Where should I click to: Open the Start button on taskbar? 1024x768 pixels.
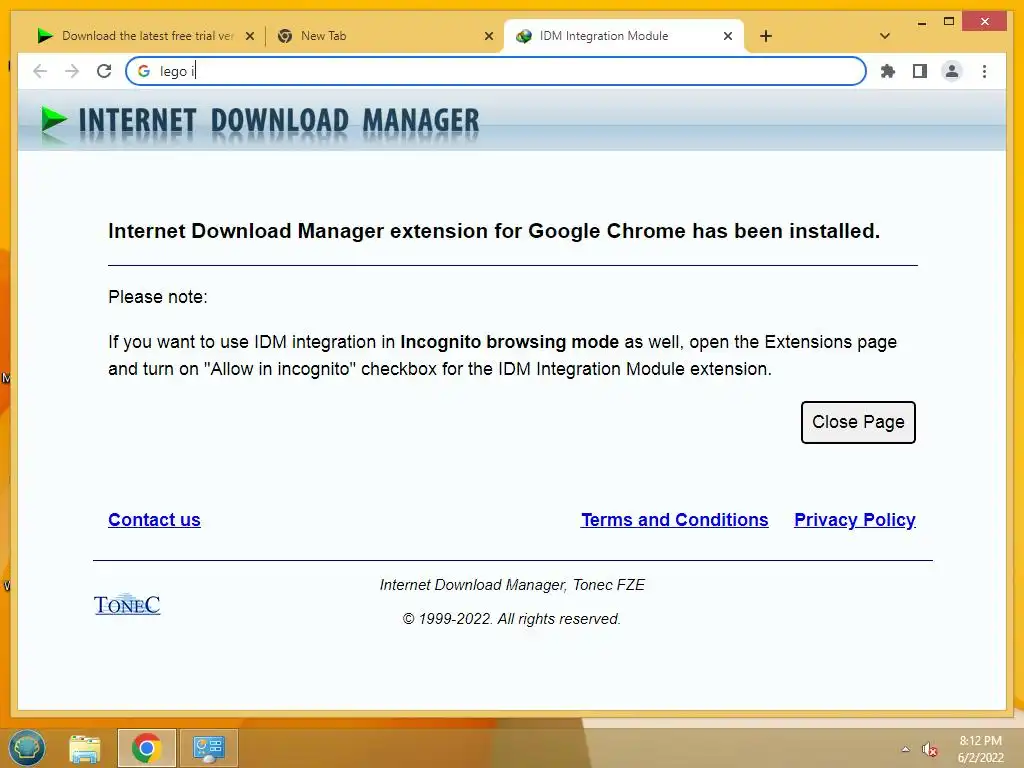[26, 748]
